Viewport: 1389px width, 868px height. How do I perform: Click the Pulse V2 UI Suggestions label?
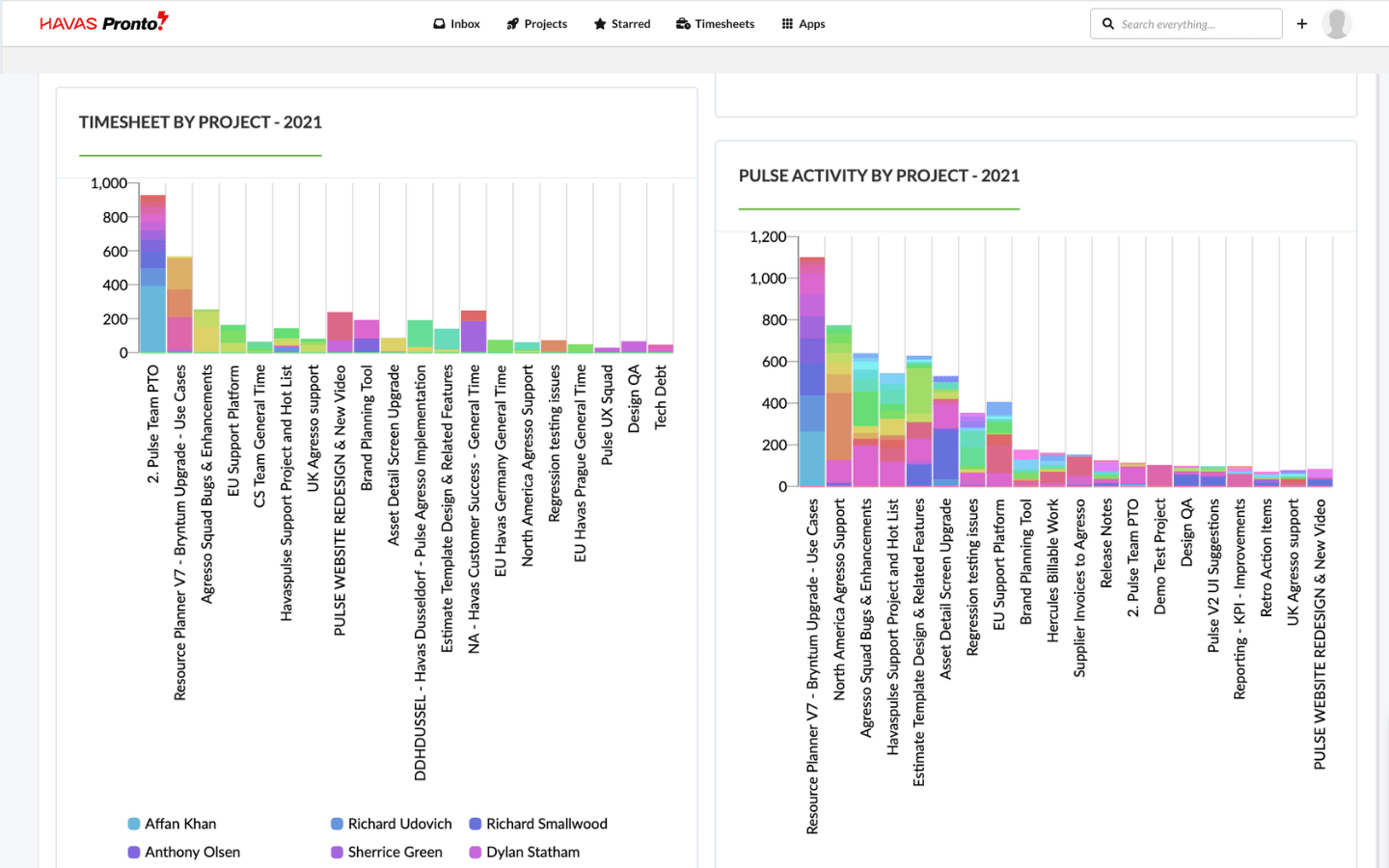pyautogui.click(x=1213, y=576)
